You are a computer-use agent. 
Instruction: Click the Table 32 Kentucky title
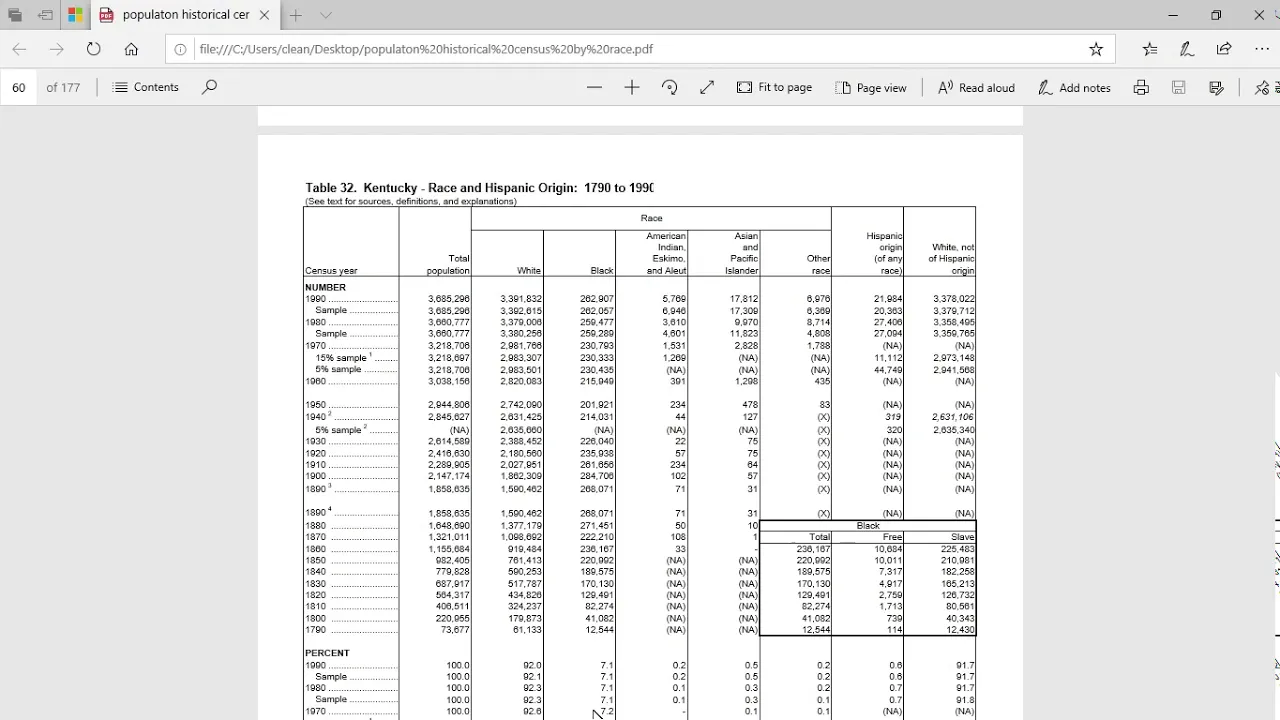coord(479,188)
